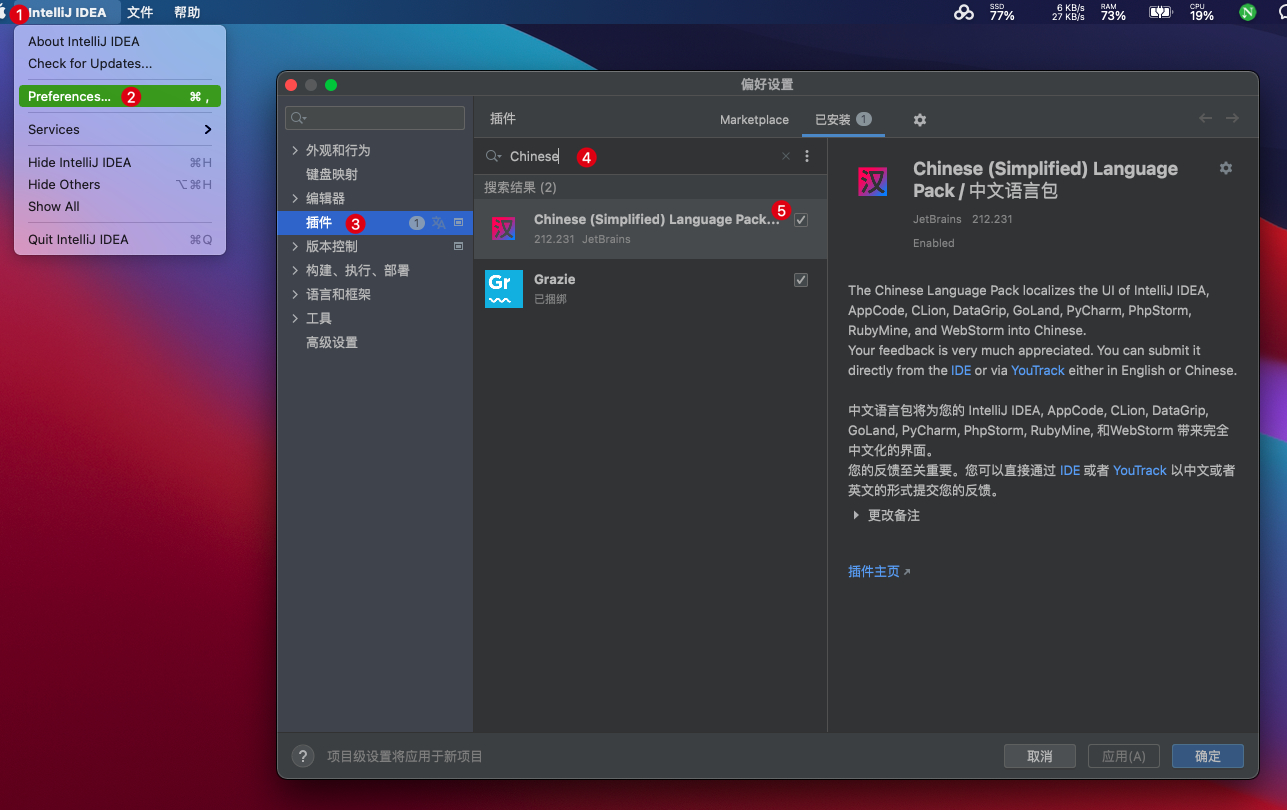Image resolution: width=1287 pixels, height=810 pixels.
Task: Expand the 更改备注 disclosure triangle
Action: 856,516
